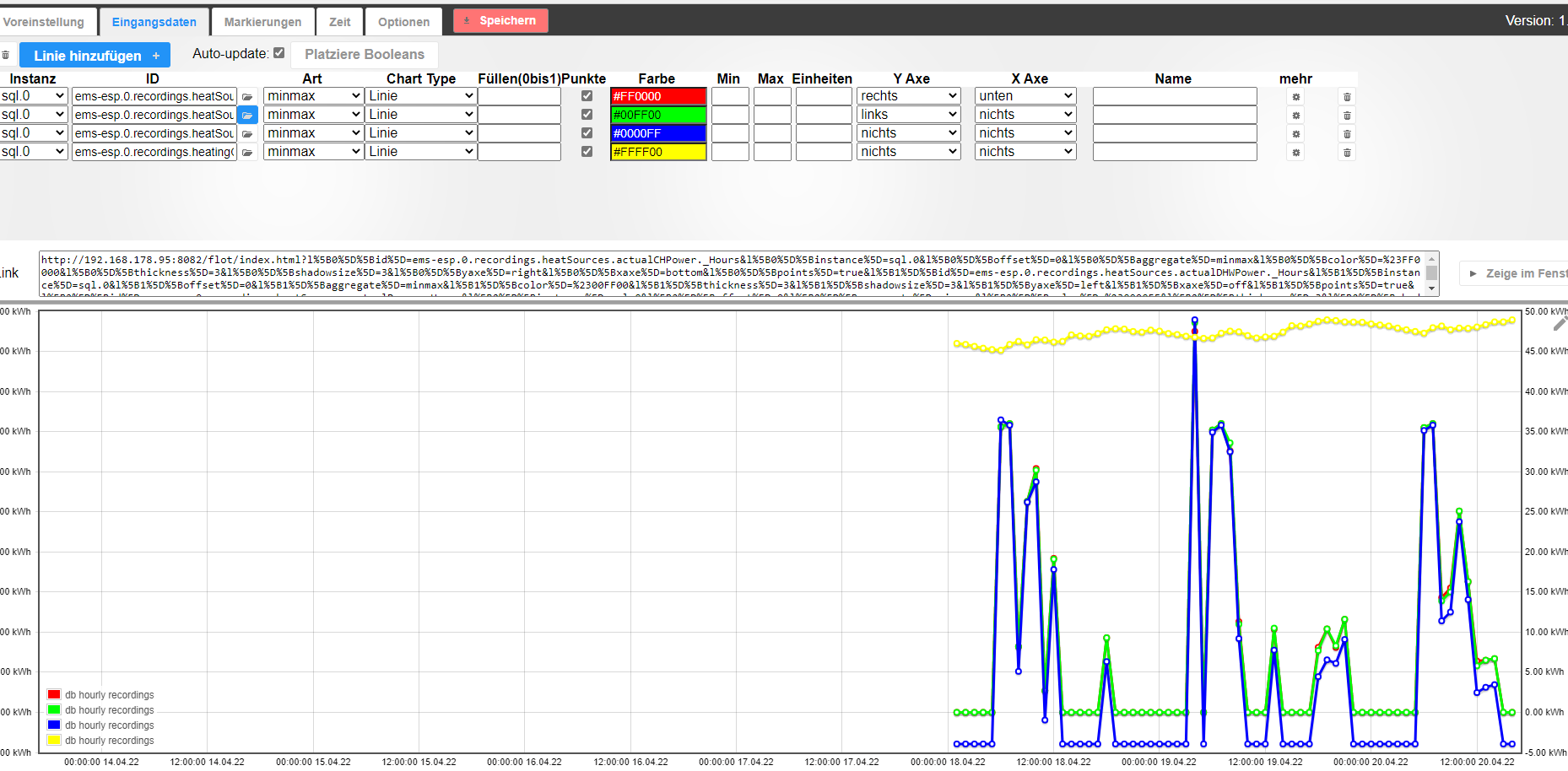Open ID browser for green #00FF00 row

[247, 115]
